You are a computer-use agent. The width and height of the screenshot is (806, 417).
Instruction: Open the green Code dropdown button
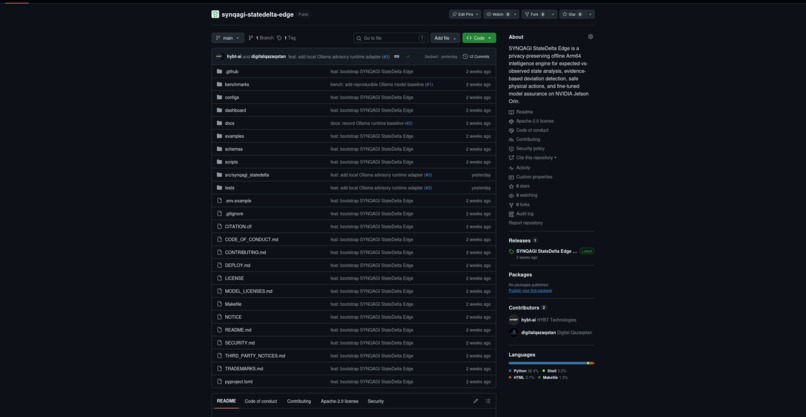[479, 38]
